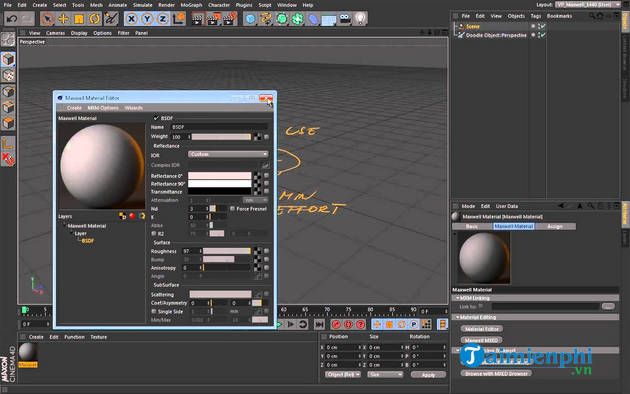This screenshot has height=394, width=630.
Task: Select the Live Selection tool
Action: pos(47,19)
